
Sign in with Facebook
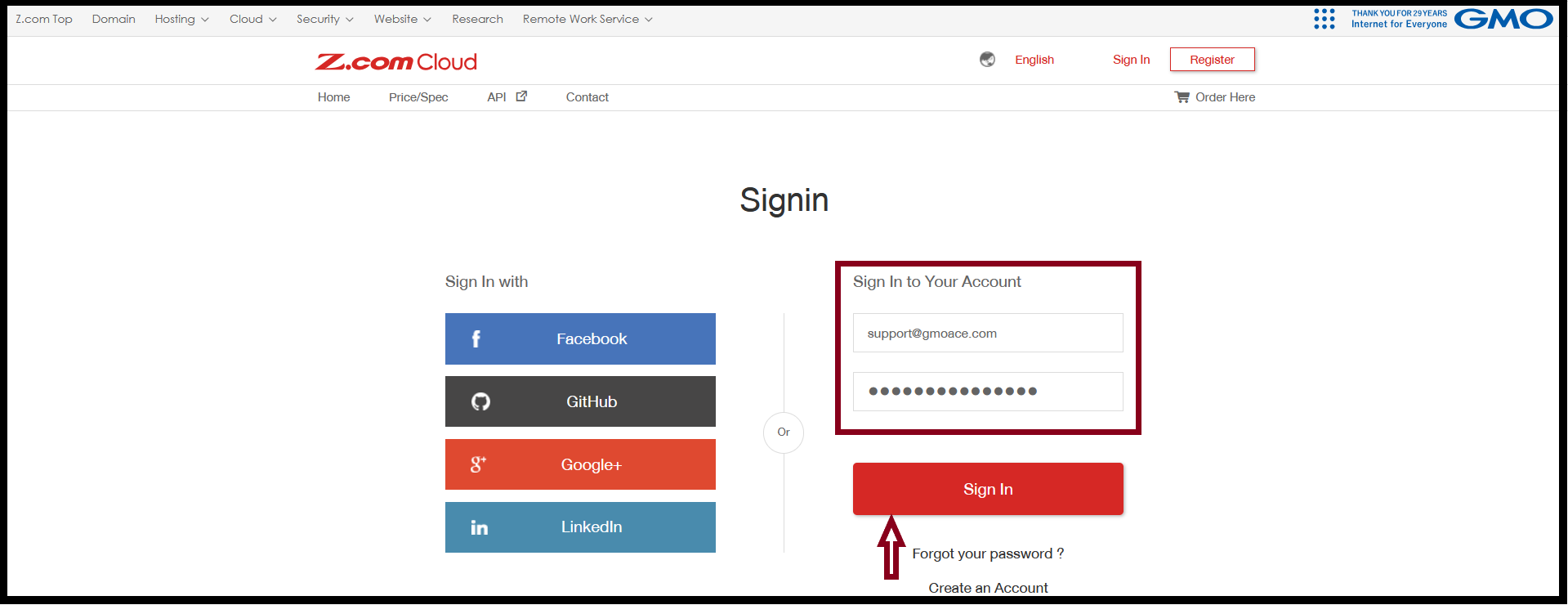pos(580,338)
